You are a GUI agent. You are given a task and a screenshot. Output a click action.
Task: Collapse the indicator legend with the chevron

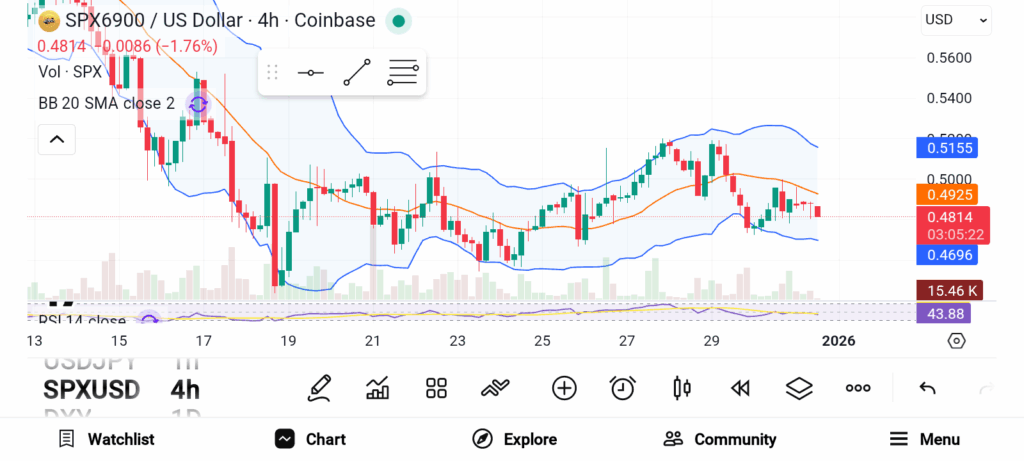(56, 139)
